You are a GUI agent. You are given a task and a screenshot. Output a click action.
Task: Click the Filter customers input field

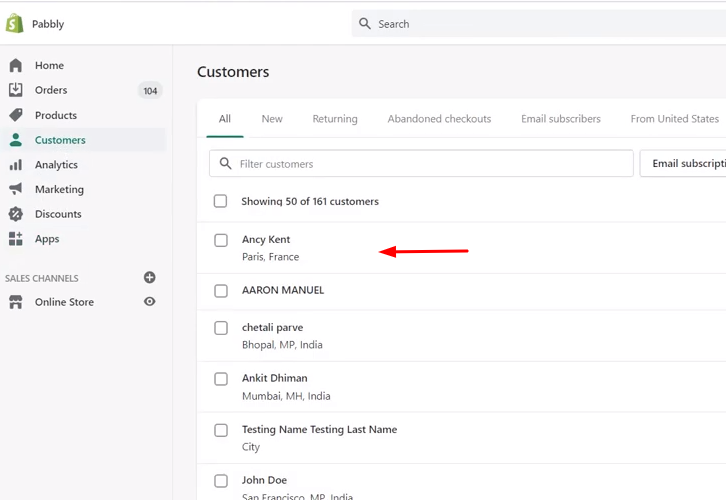point(421,163)
